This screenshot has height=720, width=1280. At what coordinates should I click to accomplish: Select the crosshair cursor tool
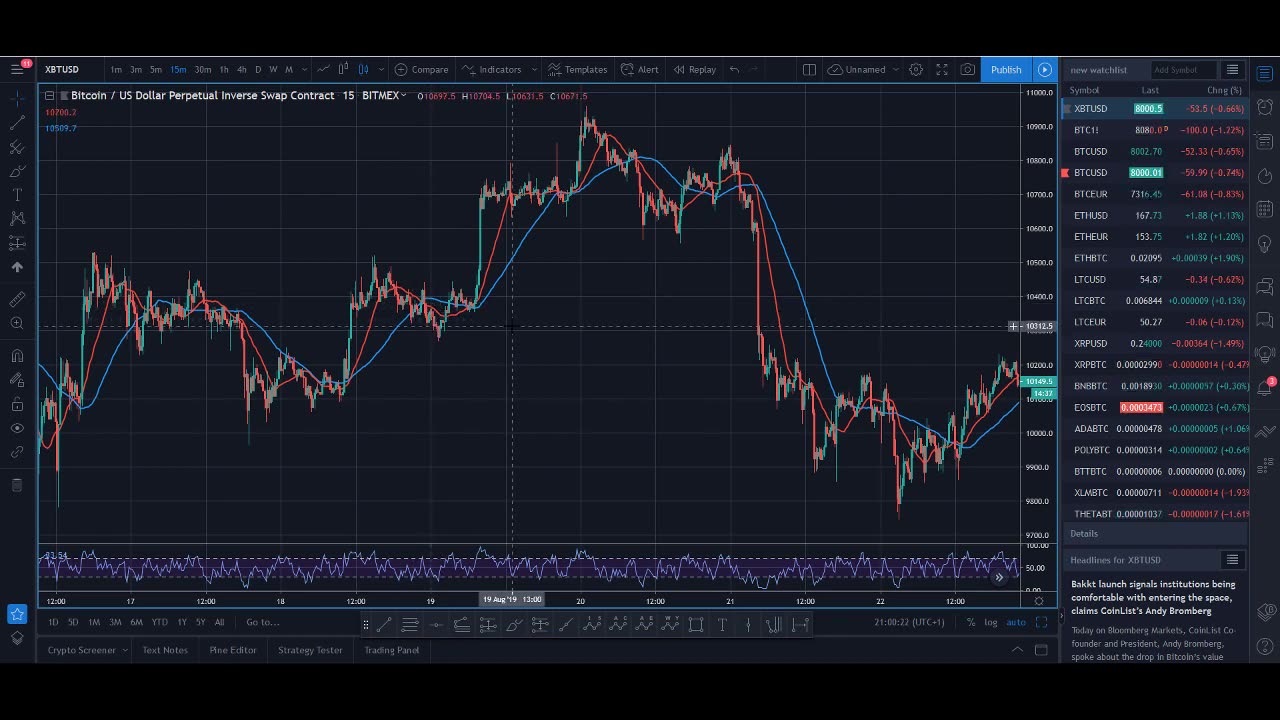17,99
